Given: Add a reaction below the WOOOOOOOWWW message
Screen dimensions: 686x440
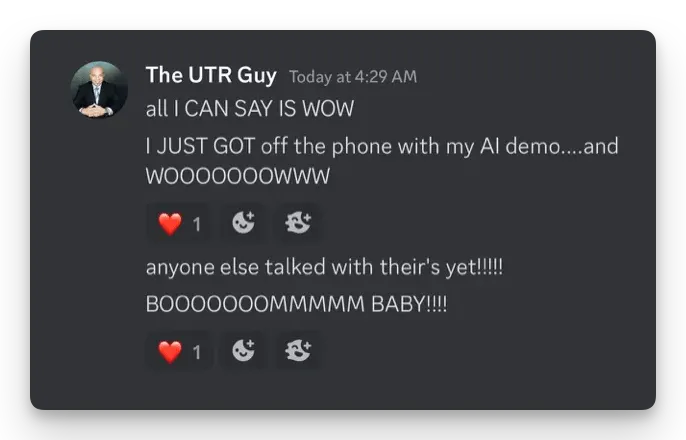Looking at the screenshot, I should (x=243, y=223).
